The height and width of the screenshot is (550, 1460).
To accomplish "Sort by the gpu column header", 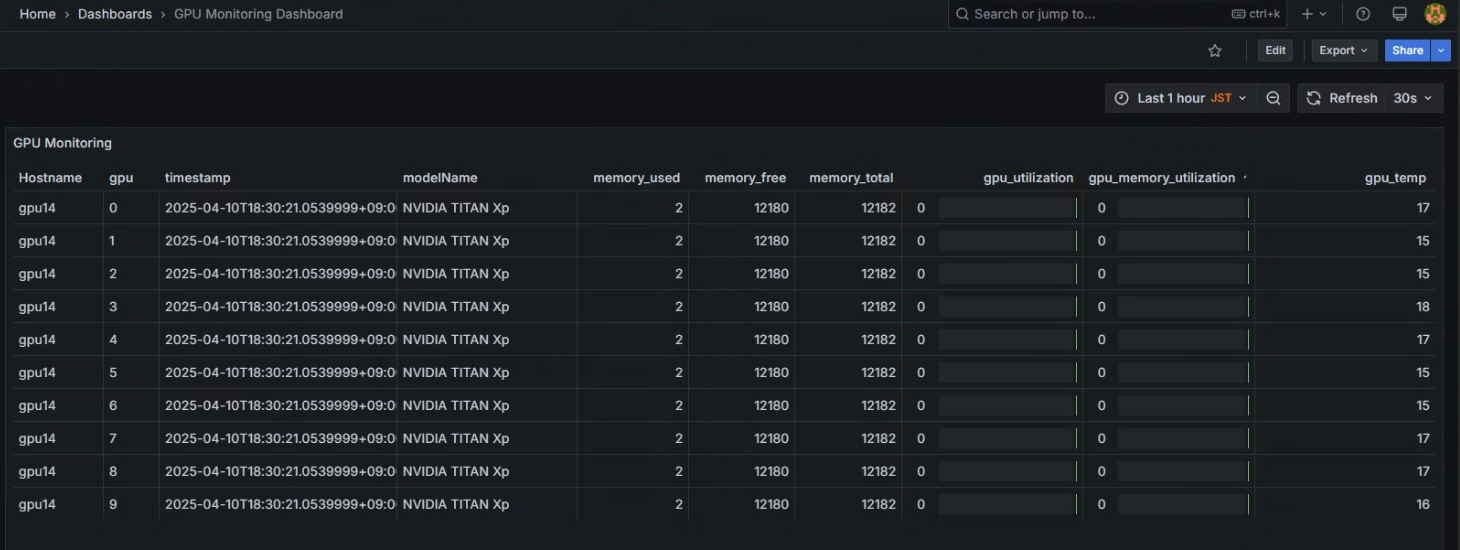I will tap(121, 178).
